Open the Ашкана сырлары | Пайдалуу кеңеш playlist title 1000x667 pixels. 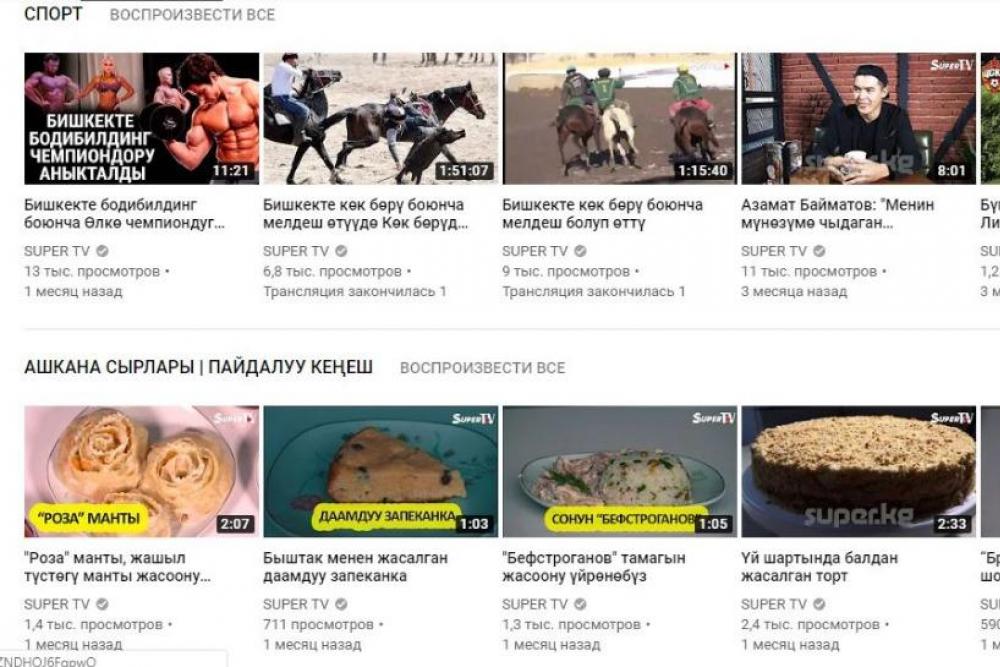point(198,367)
